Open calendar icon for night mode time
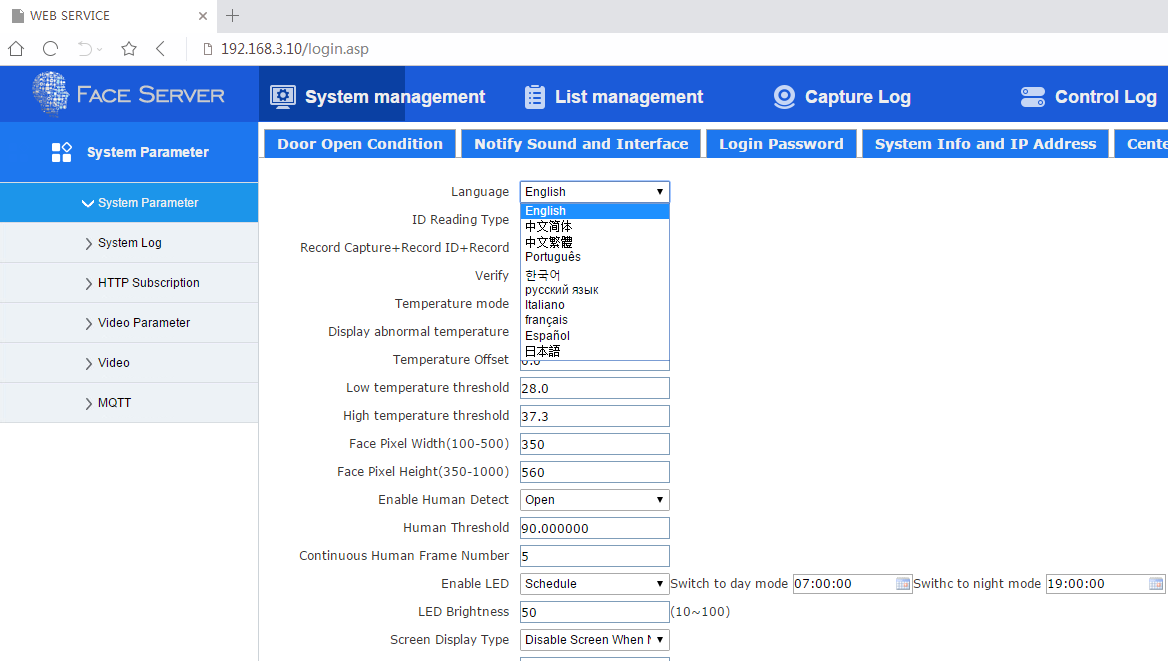1168x661 pixels. click(1156, 584)
